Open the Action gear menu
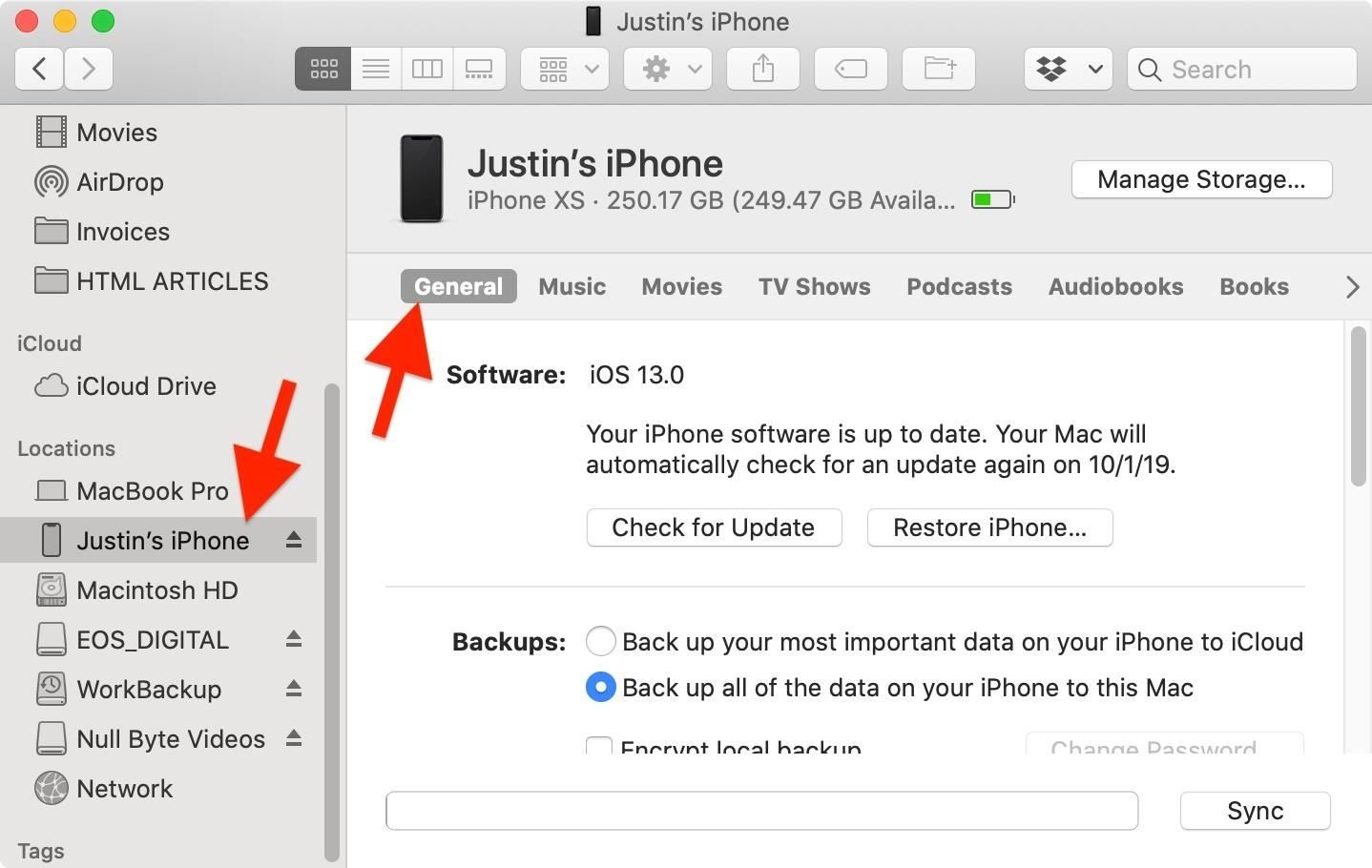Image resolution: width=1372 pixels, height=868 pixels. (x=666, y=68)
